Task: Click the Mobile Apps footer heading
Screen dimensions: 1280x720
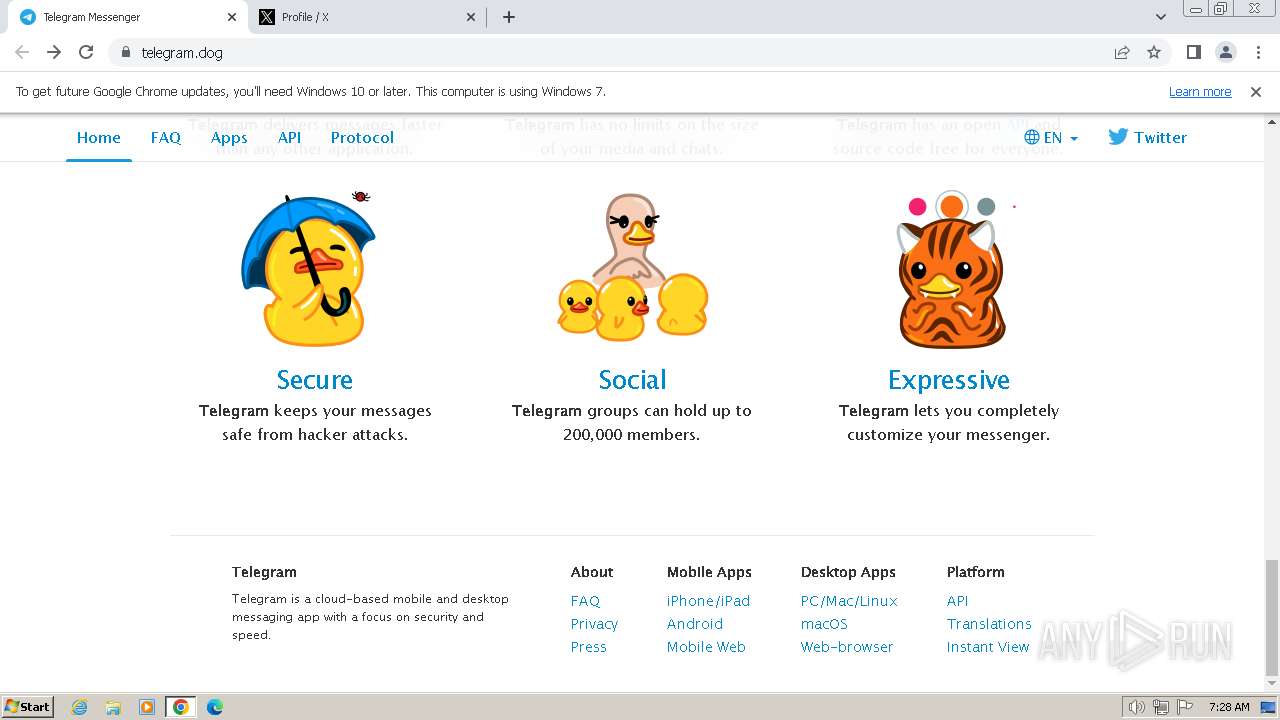Action: click(x=709, y=572)
